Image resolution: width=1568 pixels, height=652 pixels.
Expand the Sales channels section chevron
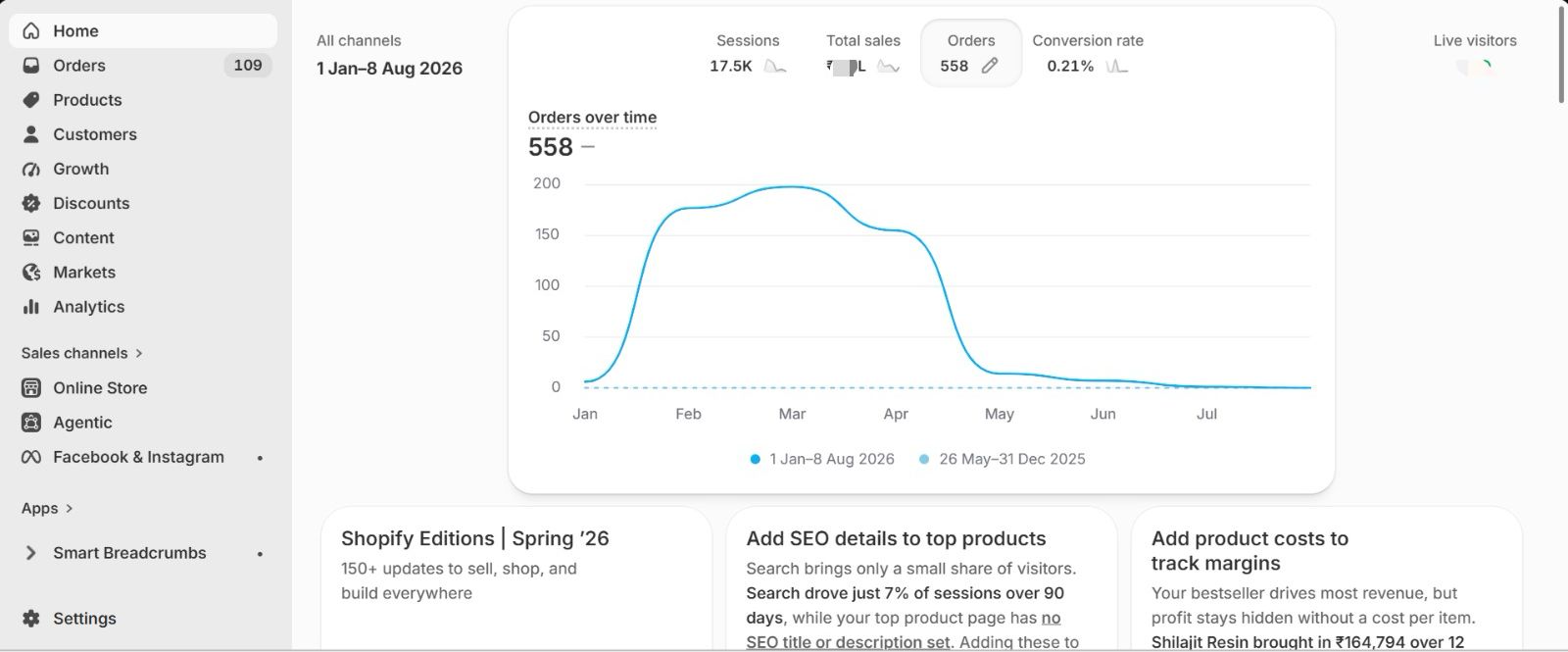[139, 353]
